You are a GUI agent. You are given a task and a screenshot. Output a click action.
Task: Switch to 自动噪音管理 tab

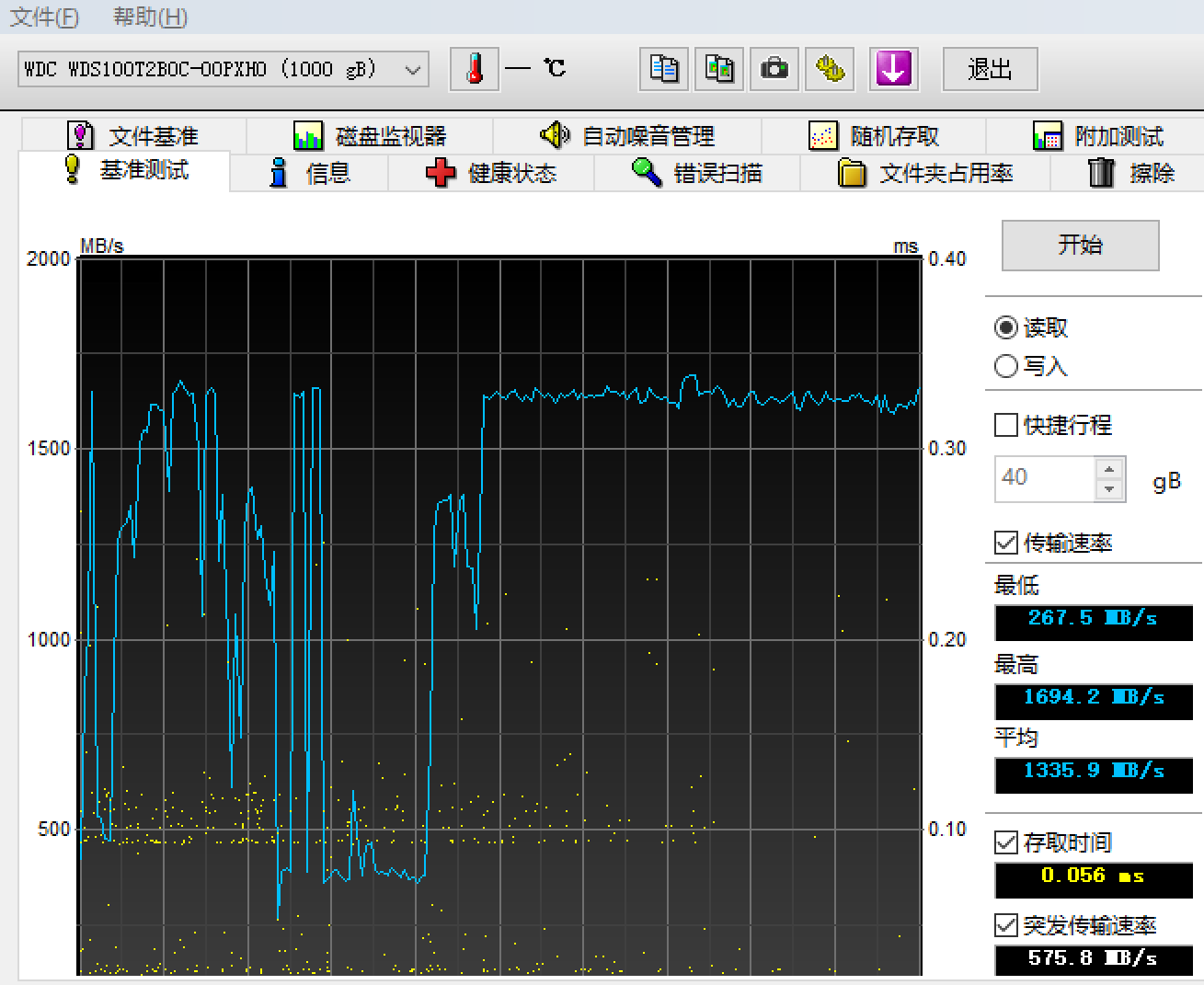[627, 136]
